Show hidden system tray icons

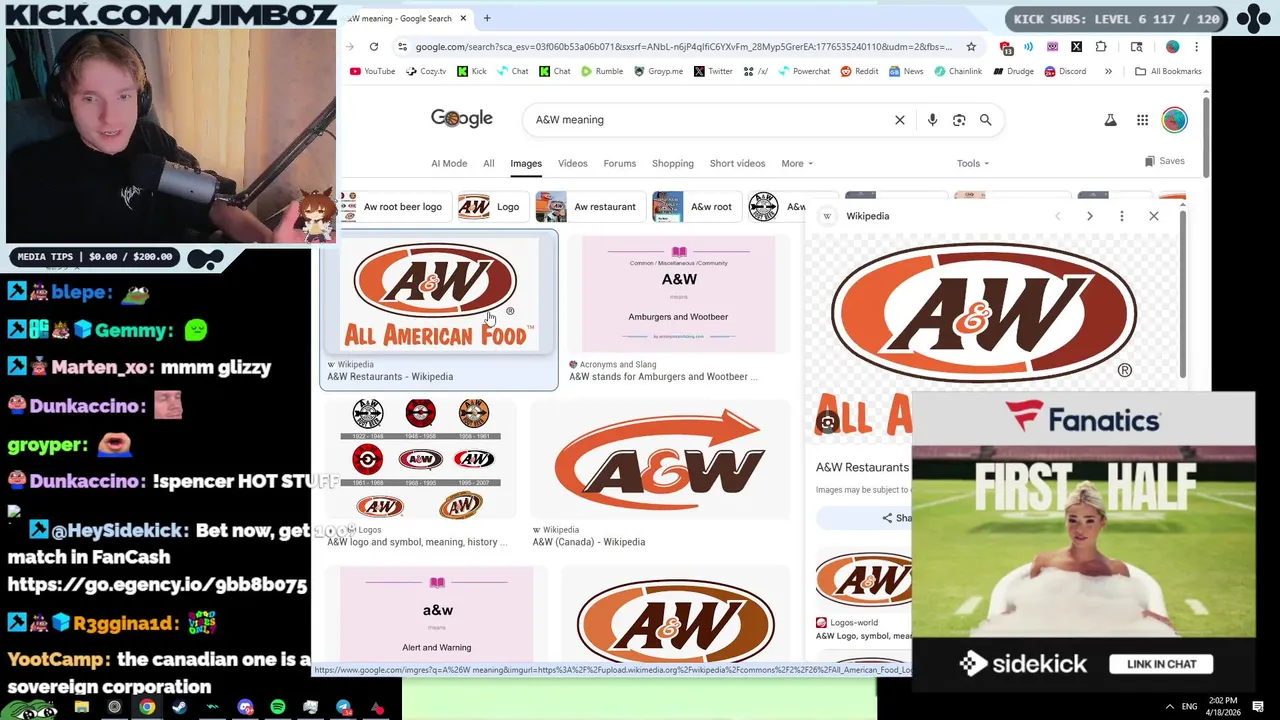click(x=1169, y=706)
